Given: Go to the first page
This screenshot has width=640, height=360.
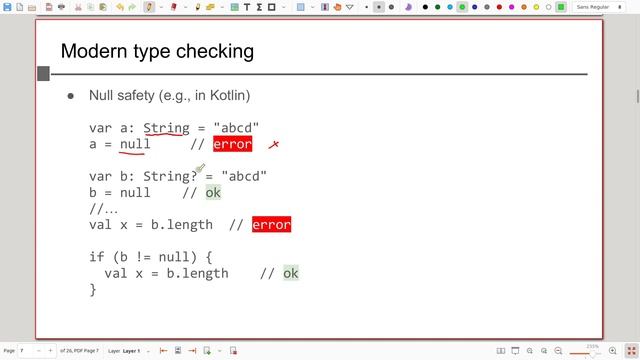Looking at the screenshot, I should point(163,351).
